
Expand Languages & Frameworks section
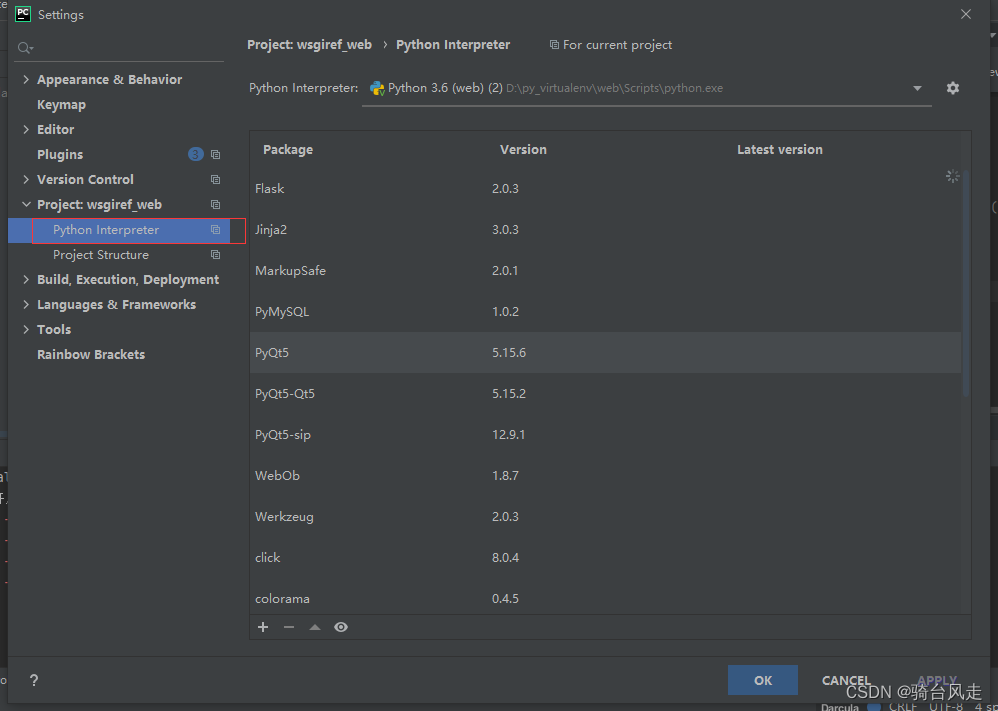26,304
